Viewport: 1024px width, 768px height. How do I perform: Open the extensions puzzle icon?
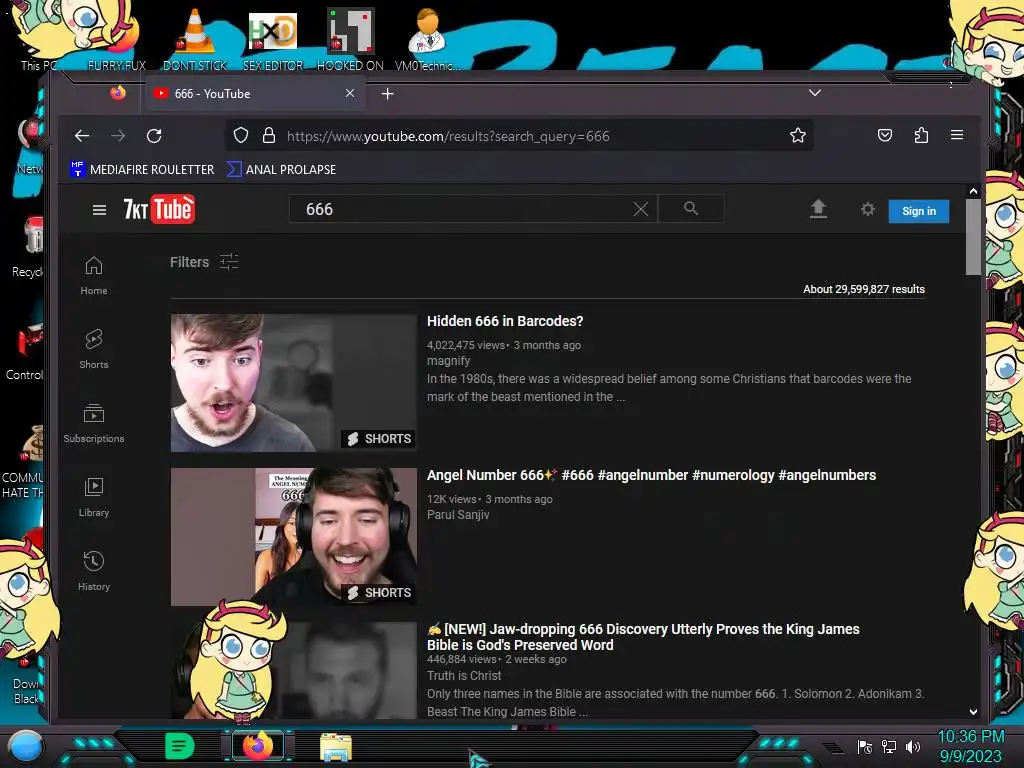pyautogui.click(x=921, y=135)
